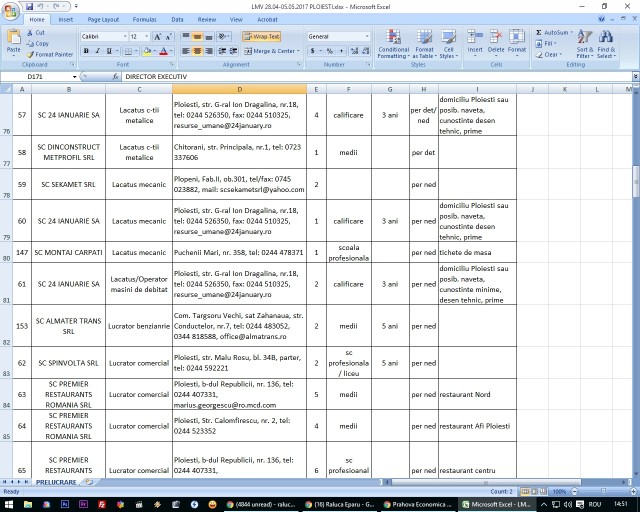This screenshot has height=512, width=640.
Task: Switch to the Page Layout tab
Action: tap(103, 20)
